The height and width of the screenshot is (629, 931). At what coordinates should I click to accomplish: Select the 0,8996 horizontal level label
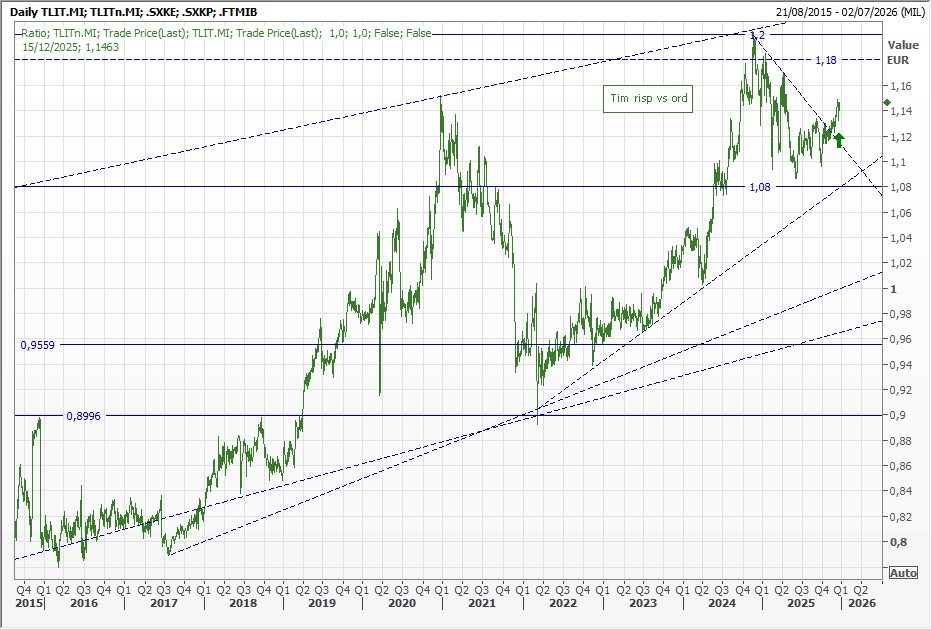[85, 415]
